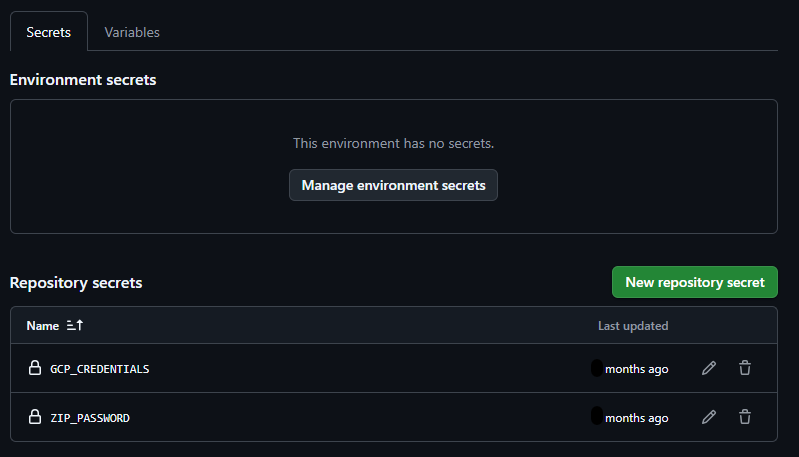
Task: Click the 'This environment has no secrets' message
Action: point(393,144)
